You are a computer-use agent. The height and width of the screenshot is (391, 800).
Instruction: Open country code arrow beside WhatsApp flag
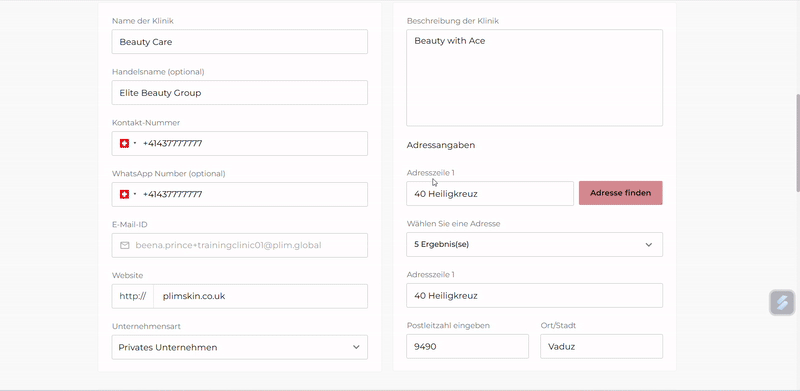[135, 194]
